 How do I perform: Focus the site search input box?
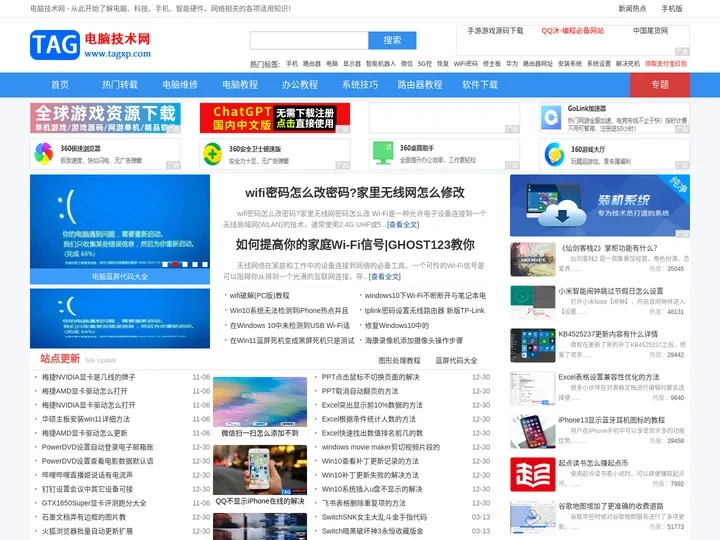[x=309, y=40]
